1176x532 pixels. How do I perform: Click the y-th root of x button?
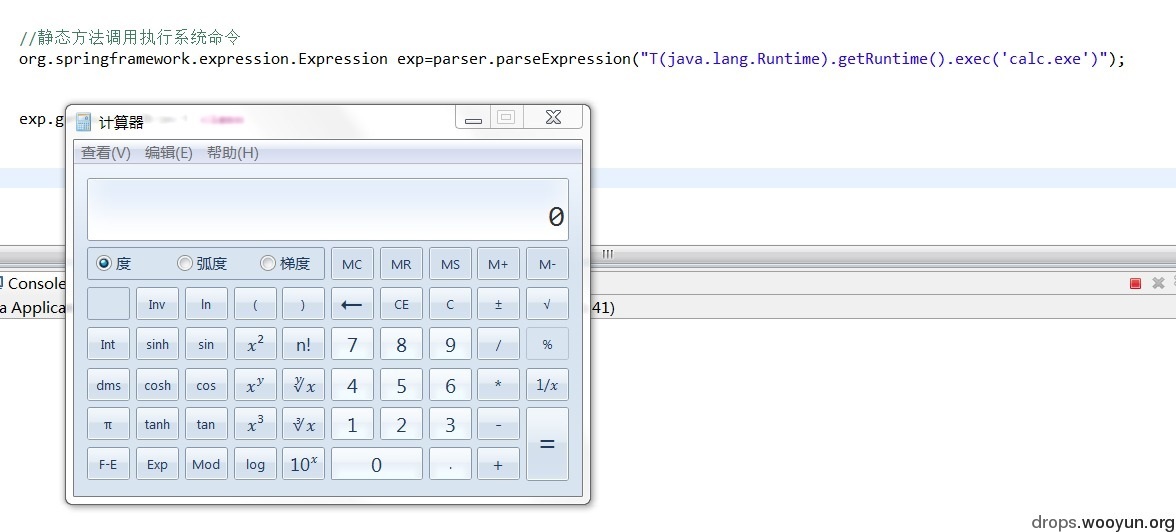[x=303, y=385]
